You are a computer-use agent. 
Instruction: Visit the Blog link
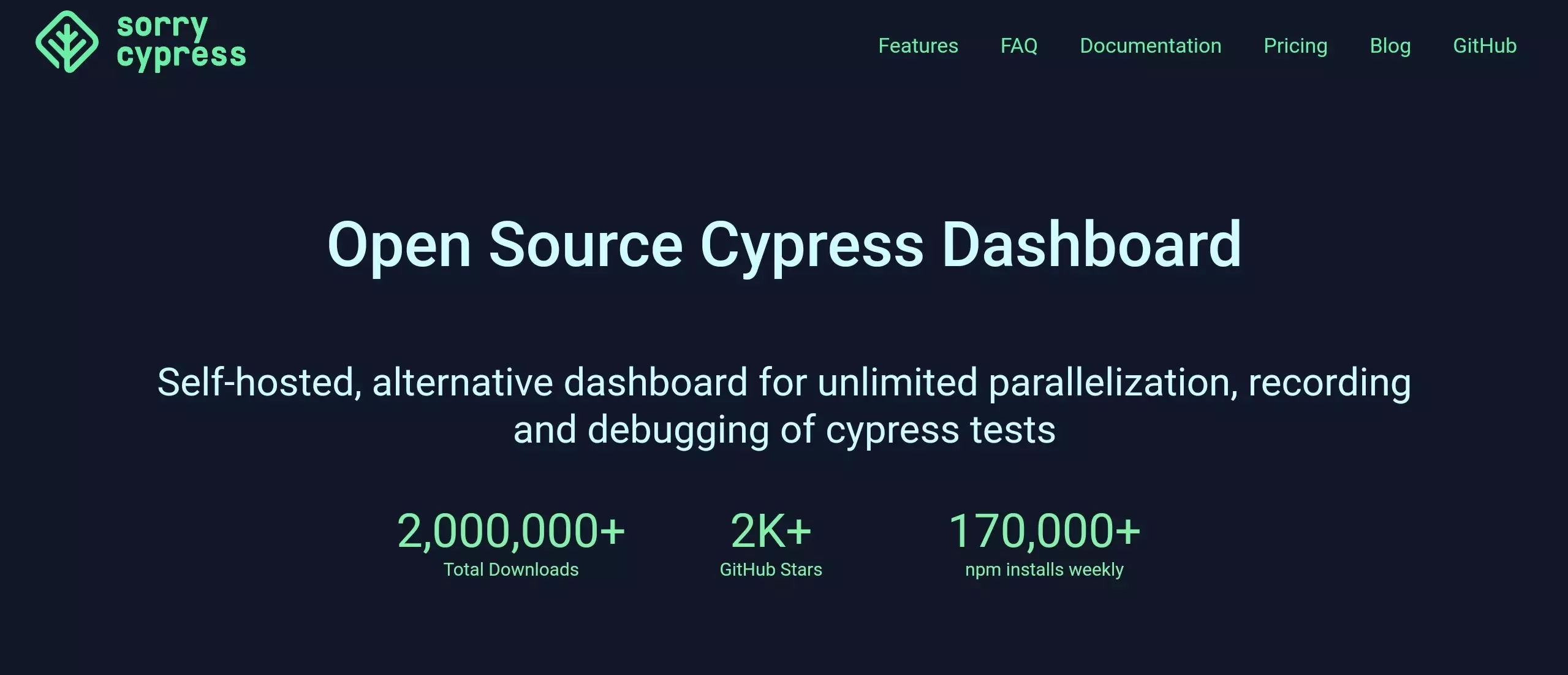1390,46
